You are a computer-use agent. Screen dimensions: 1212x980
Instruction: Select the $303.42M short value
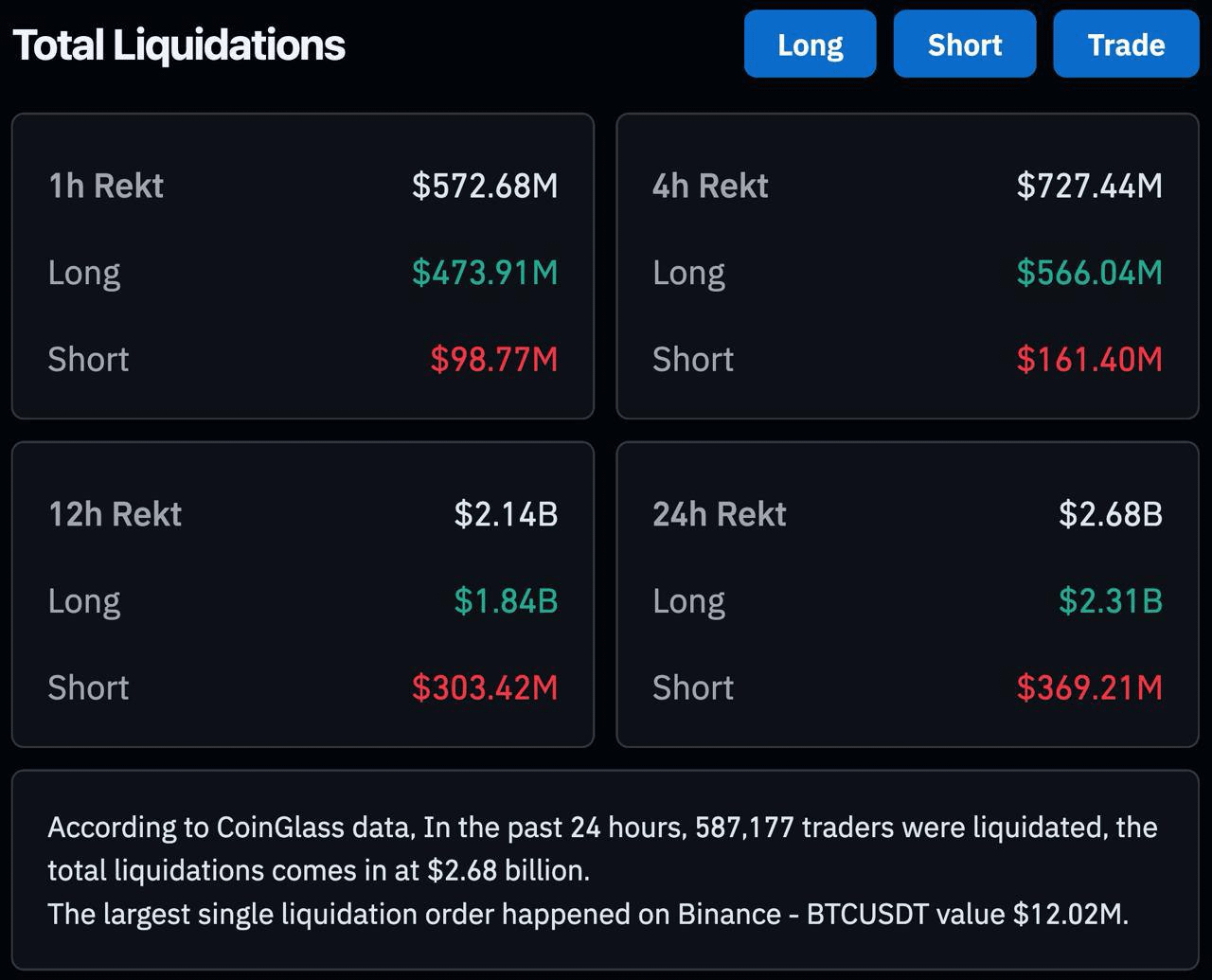[485, 688]
